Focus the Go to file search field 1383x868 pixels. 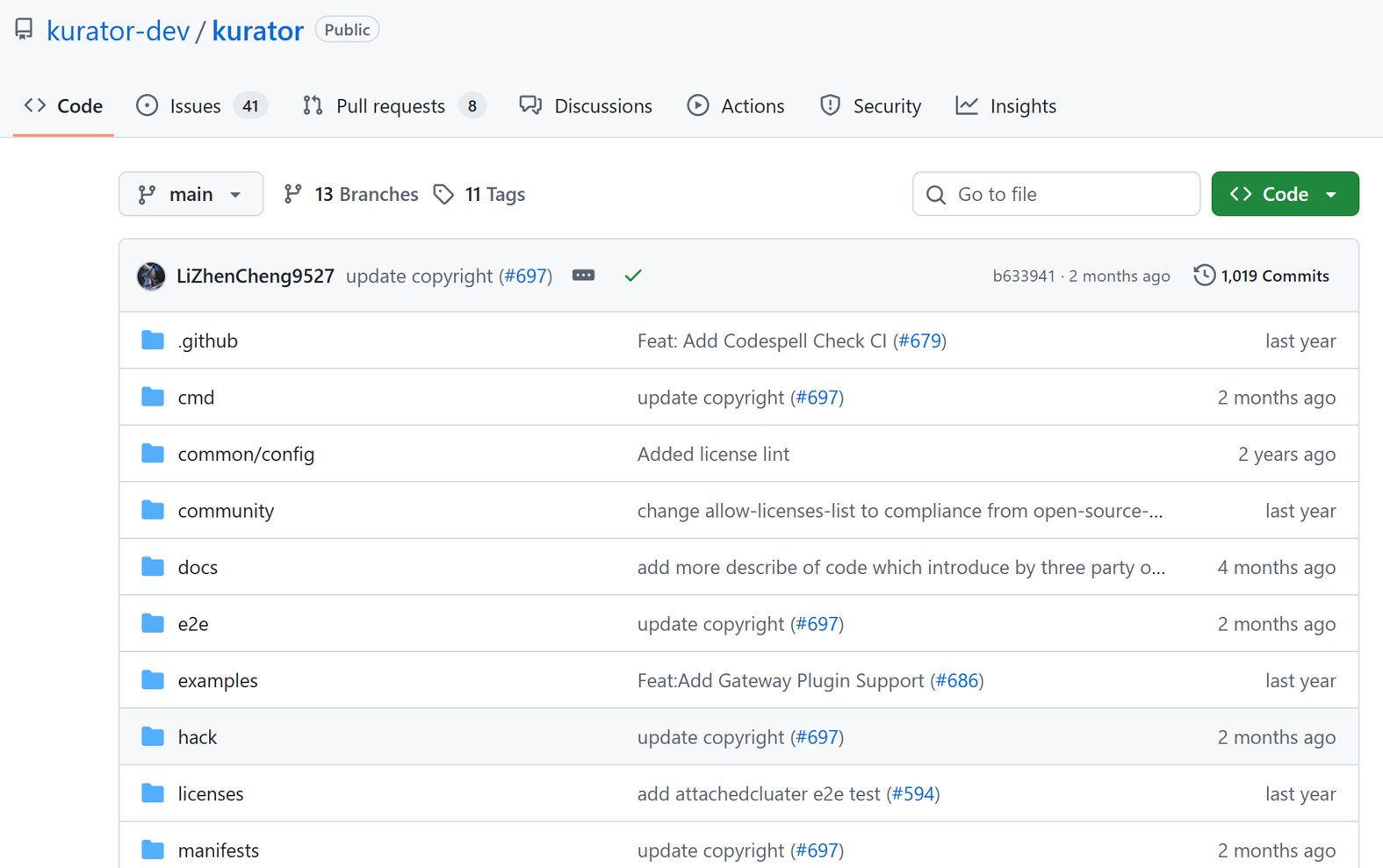(1056, 194)
